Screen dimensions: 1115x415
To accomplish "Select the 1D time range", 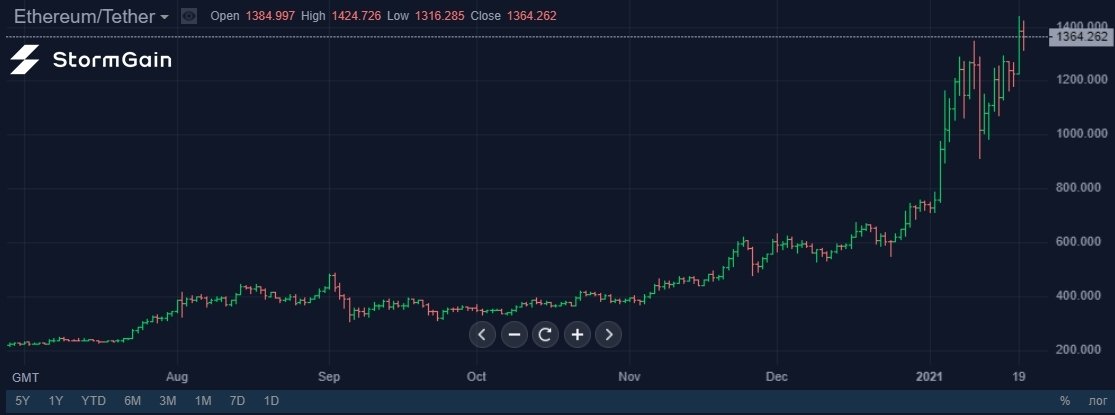I will (x=271, y=401).
